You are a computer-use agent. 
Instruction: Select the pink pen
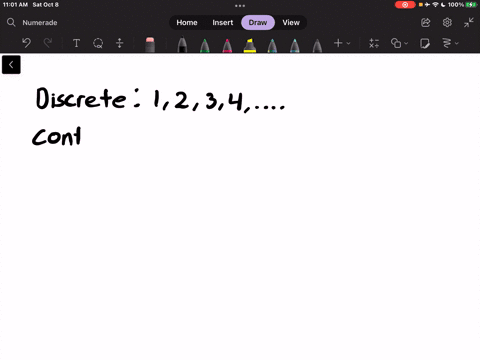(227, 45)
